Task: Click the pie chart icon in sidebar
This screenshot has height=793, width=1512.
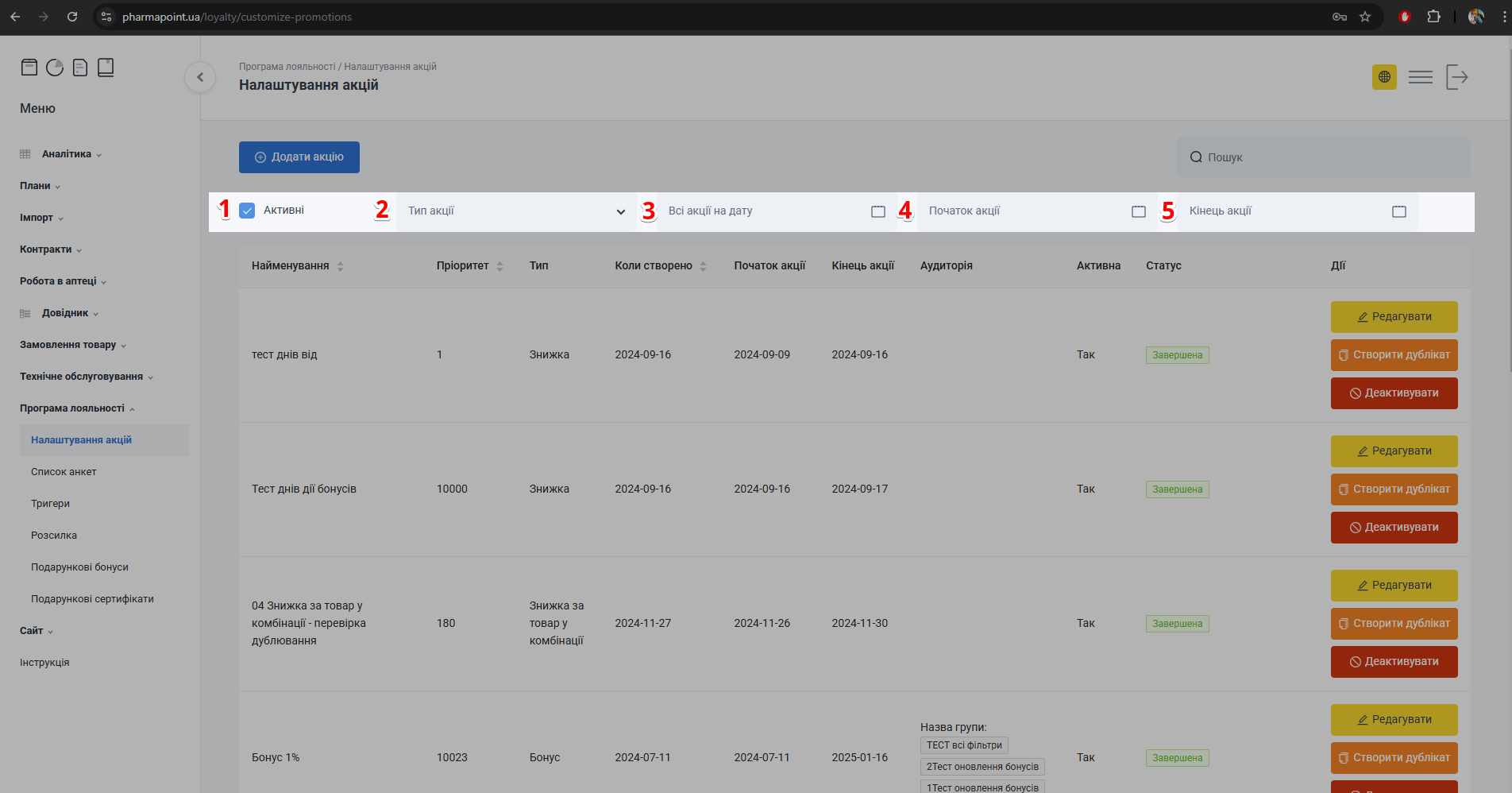Action: click(x=55, y=68)
